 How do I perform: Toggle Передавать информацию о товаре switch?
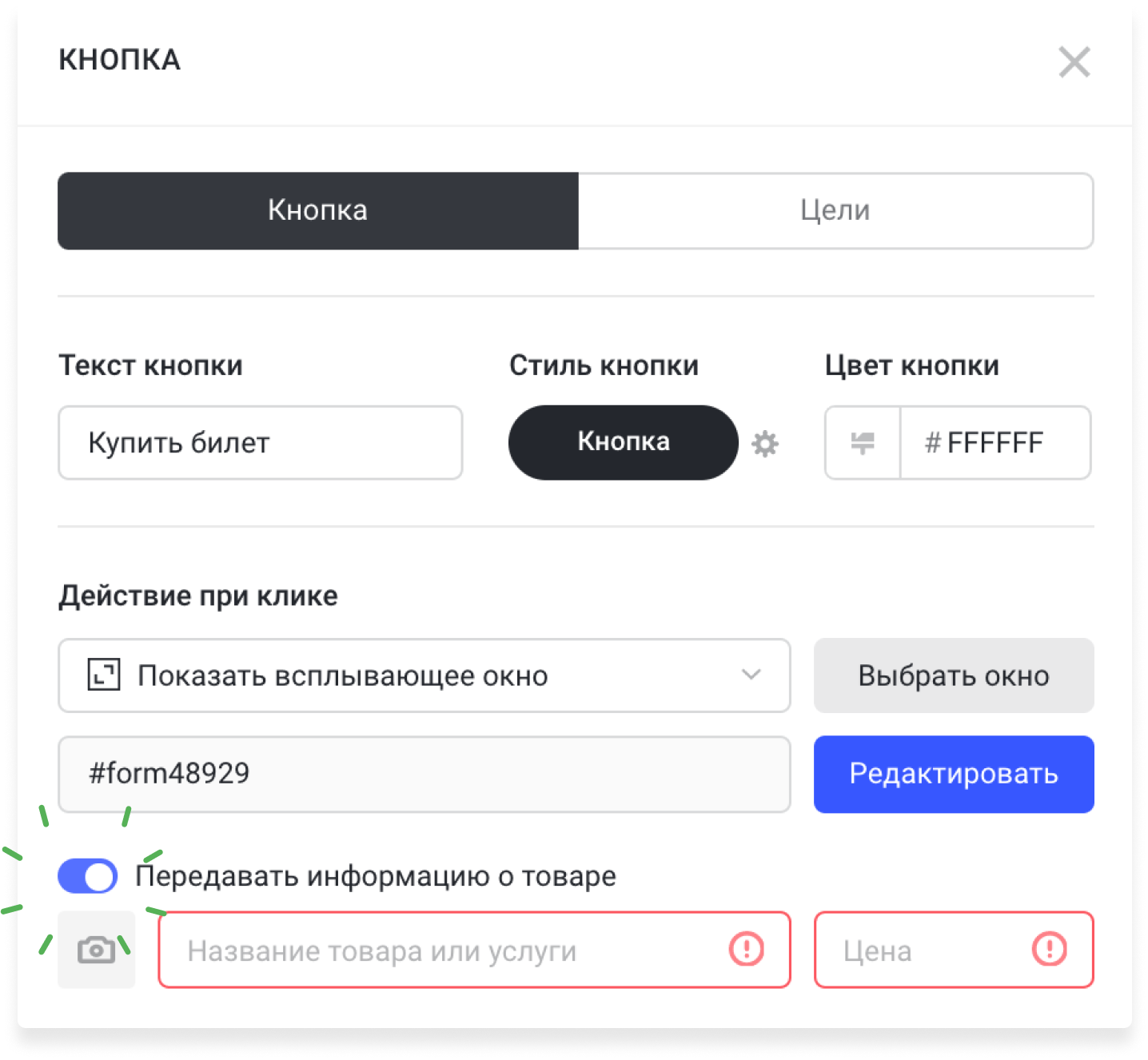pos(88,876)
